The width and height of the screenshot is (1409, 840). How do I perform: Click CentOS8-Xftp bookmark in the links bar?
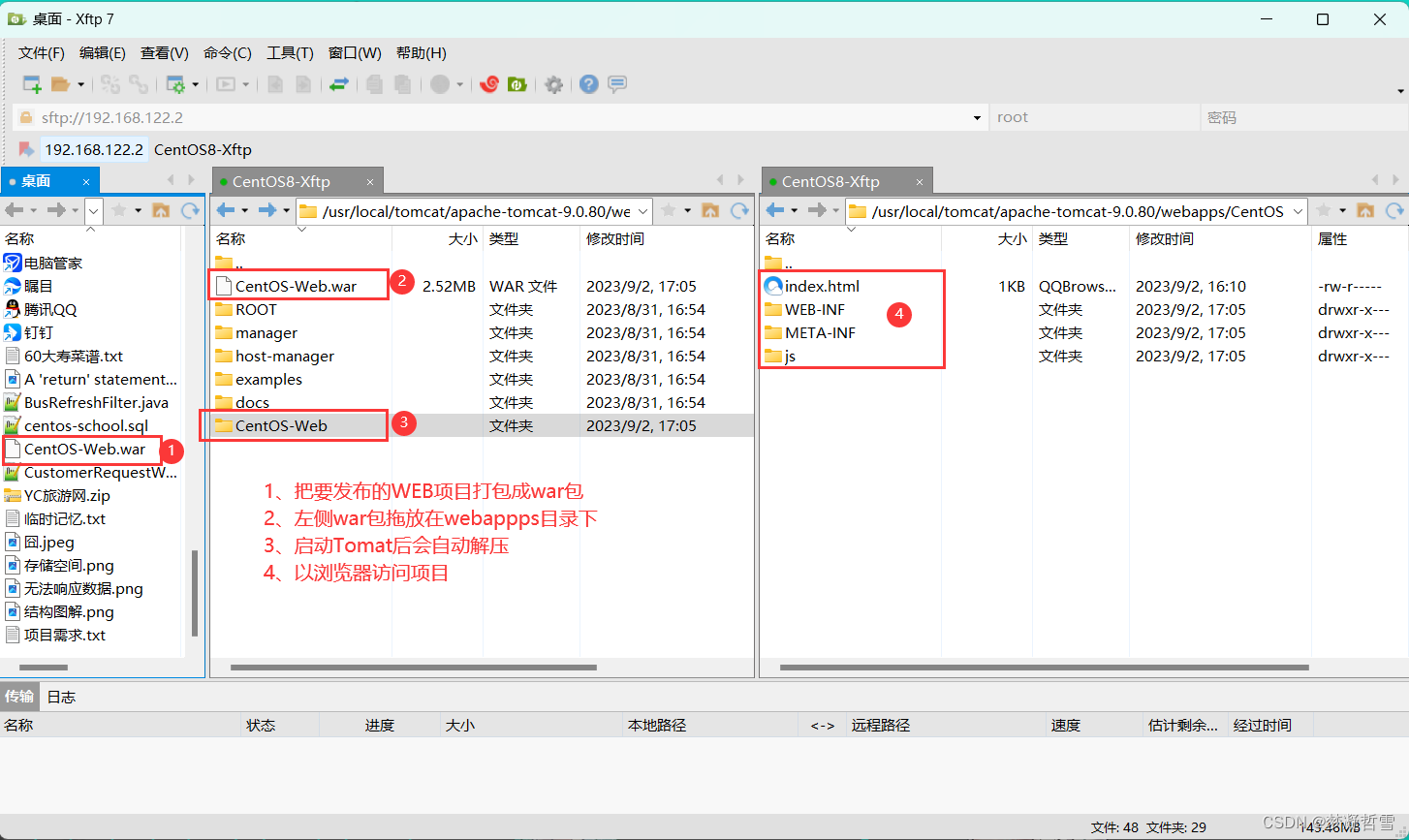click(x=203, y=149)
